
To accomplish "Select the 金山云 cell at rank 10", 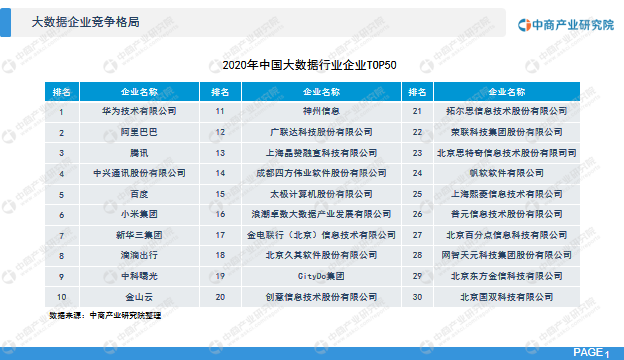I will tap(139, 297).
